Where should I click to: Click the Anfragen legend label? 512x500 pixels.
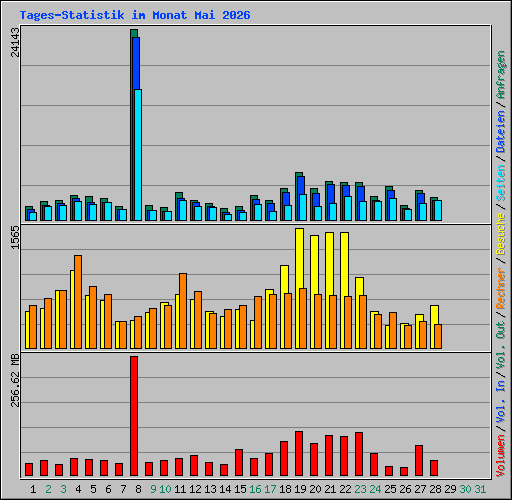point(501,75)
